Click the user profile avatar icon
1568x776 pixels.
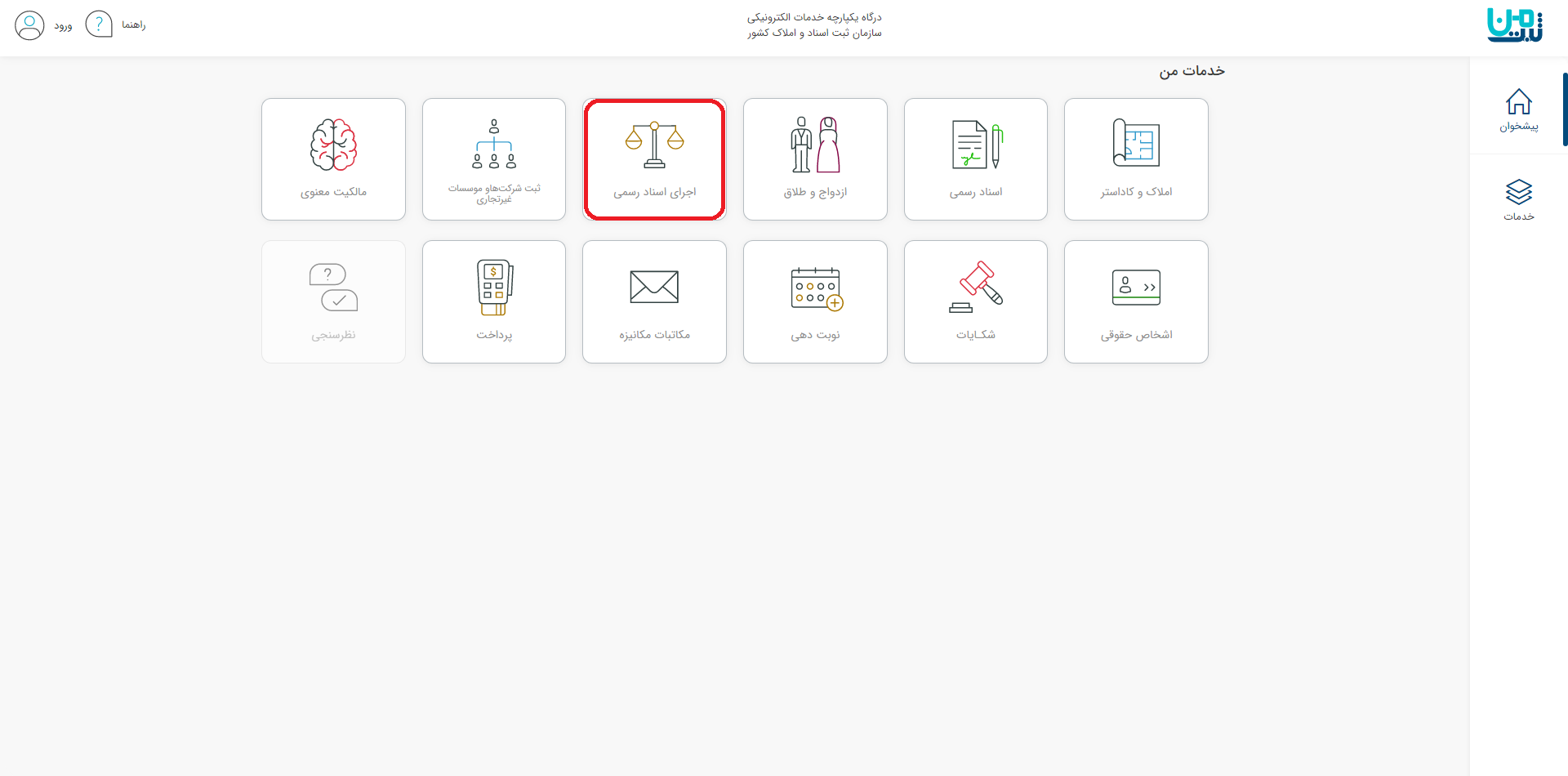click(x=29, y=25)
